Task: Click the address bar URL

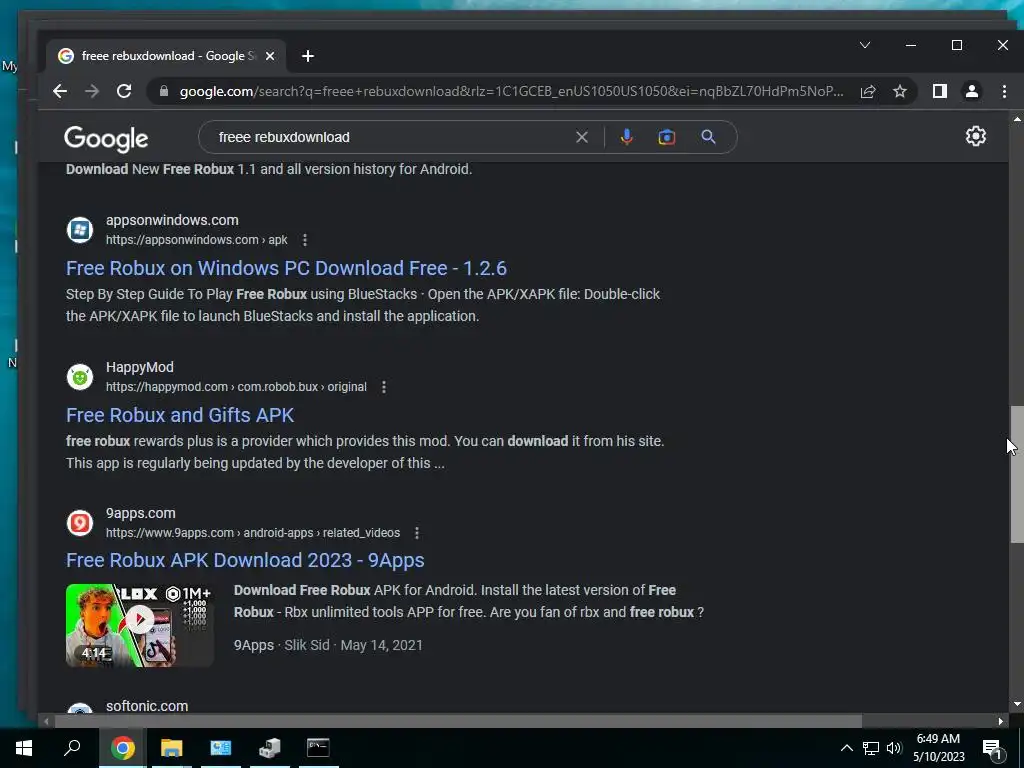Action: pos(511,91)
